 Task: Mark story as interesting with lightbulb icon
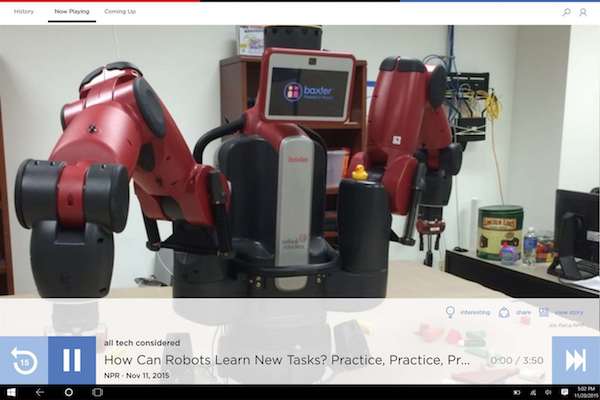(x=450, y=312)
